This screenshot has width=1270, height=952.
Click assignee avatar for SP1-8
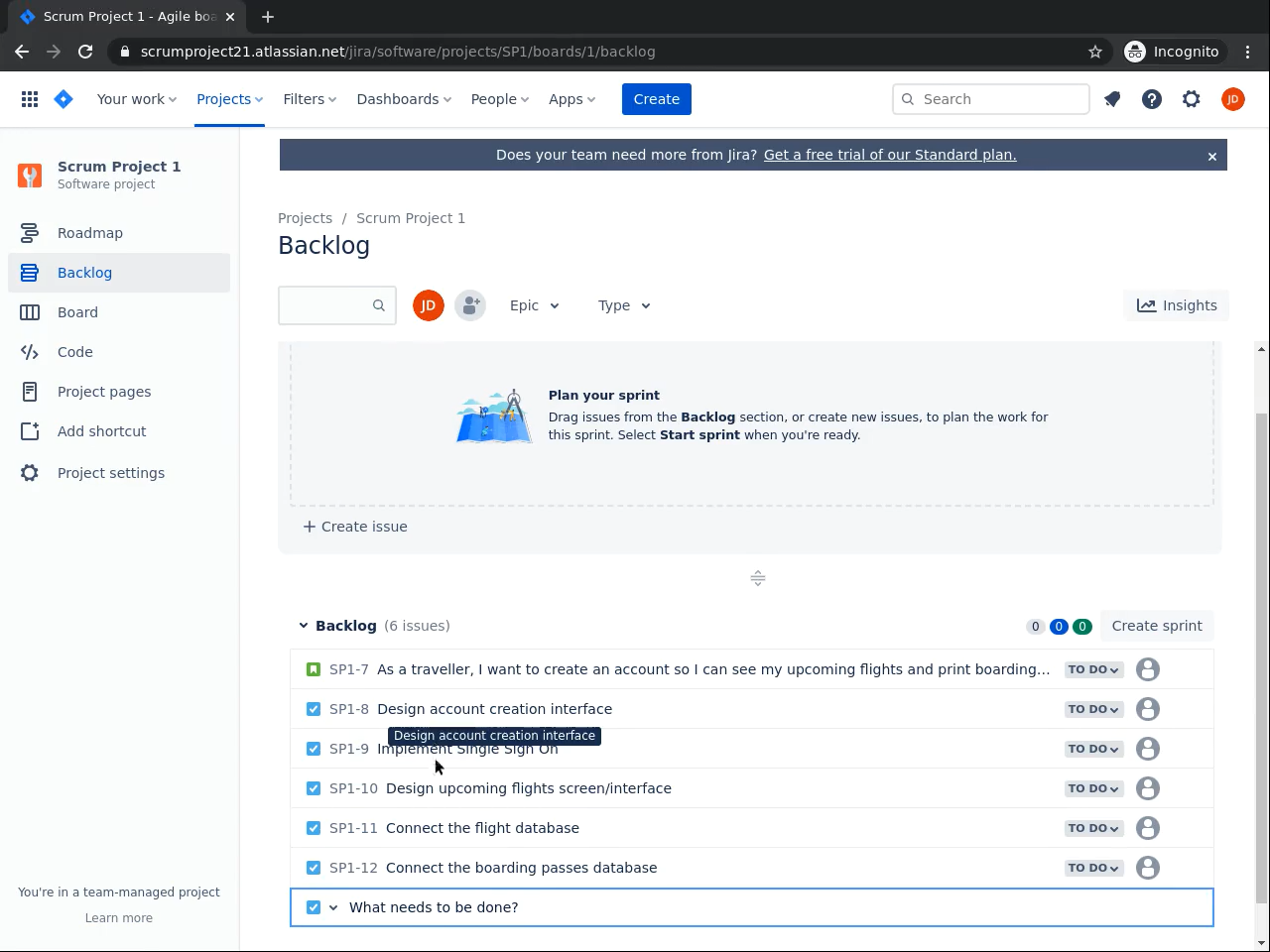tap(1148, 709)
